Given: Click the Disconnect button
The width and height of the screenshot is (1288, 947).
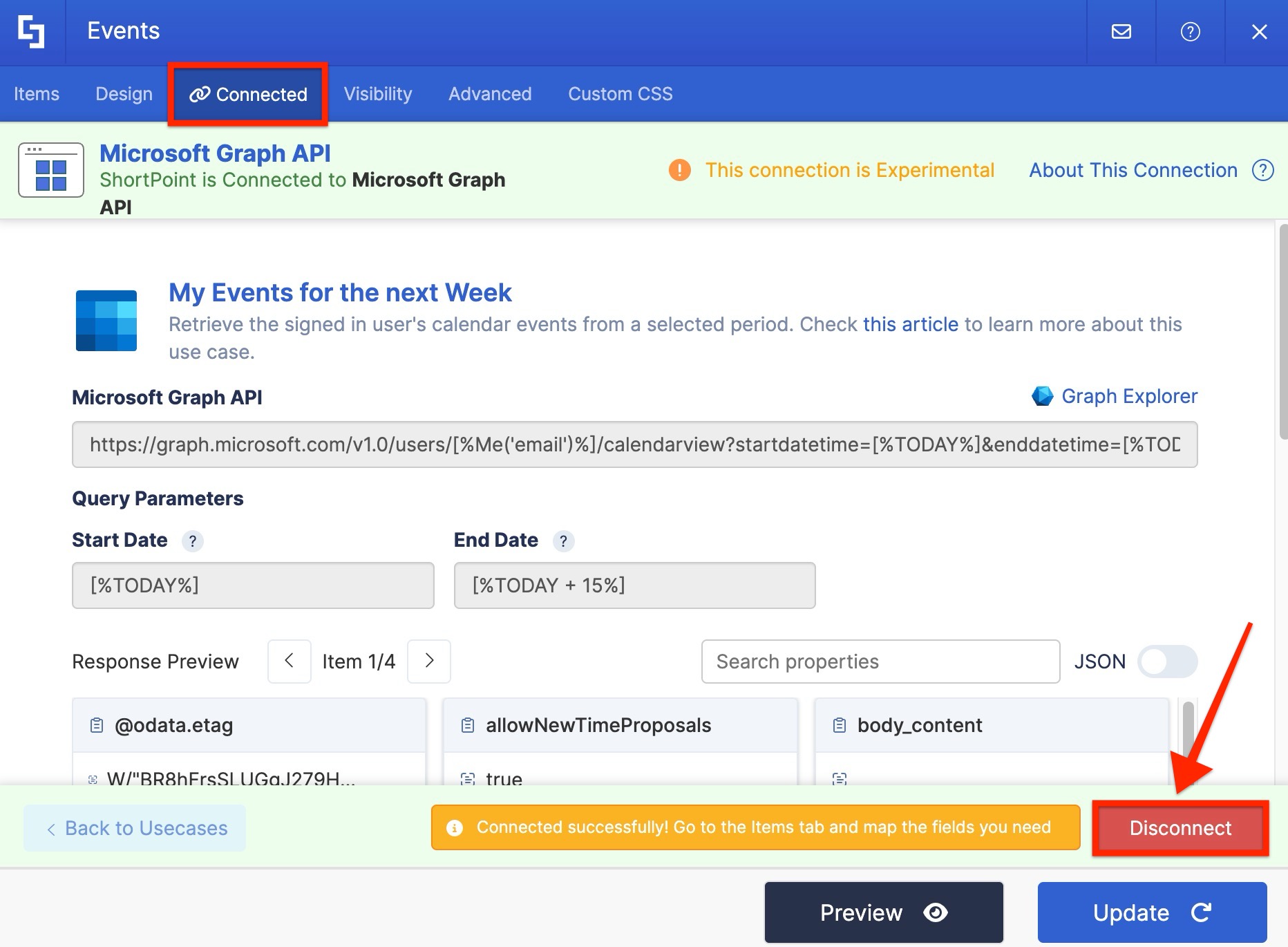Looking at the screenshot, I should coord(1180,828).
